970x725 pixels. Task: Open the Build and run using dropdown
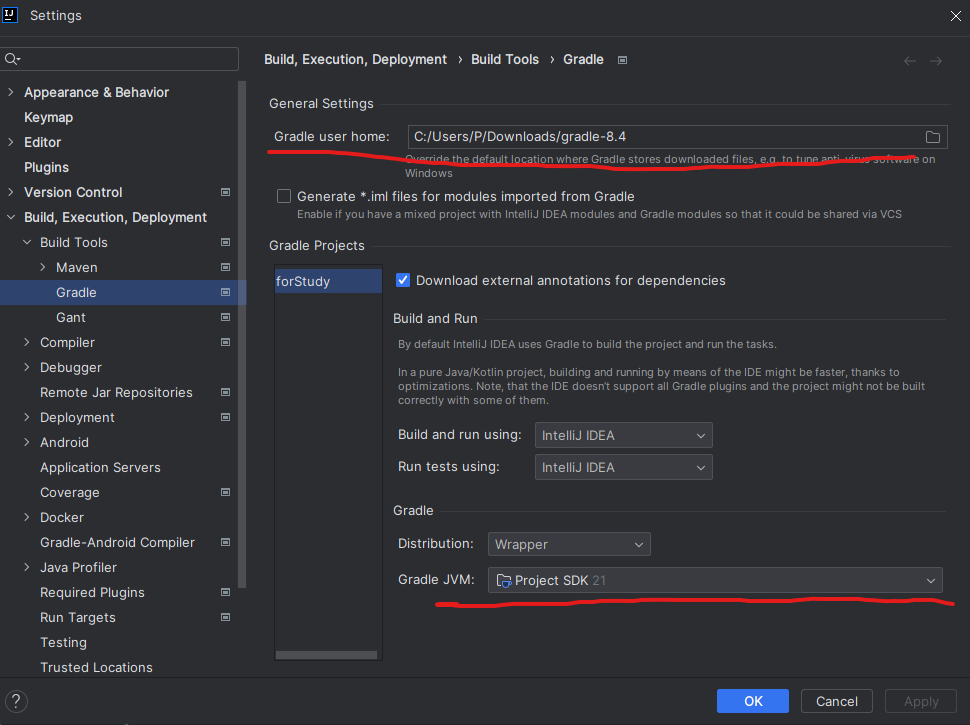pyautogui.click(x=624, y=435)
